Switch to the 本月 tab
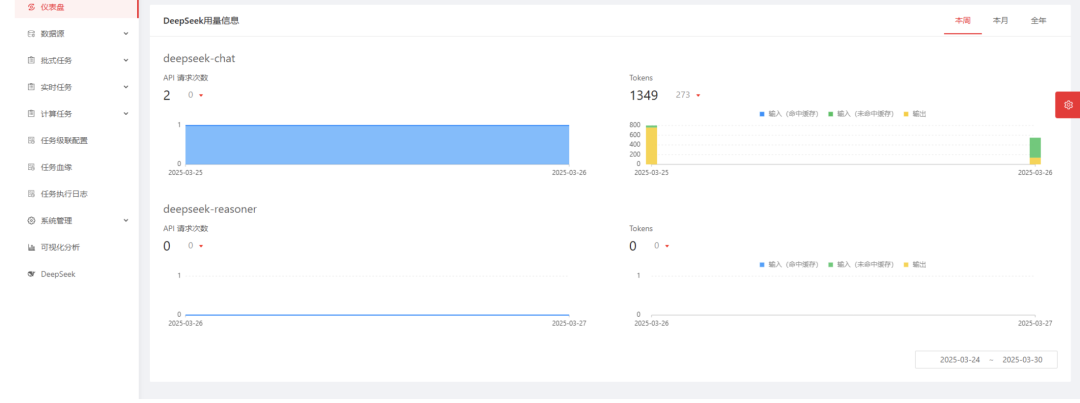Screen dimensions: 1080x403 coord(1000,21)
